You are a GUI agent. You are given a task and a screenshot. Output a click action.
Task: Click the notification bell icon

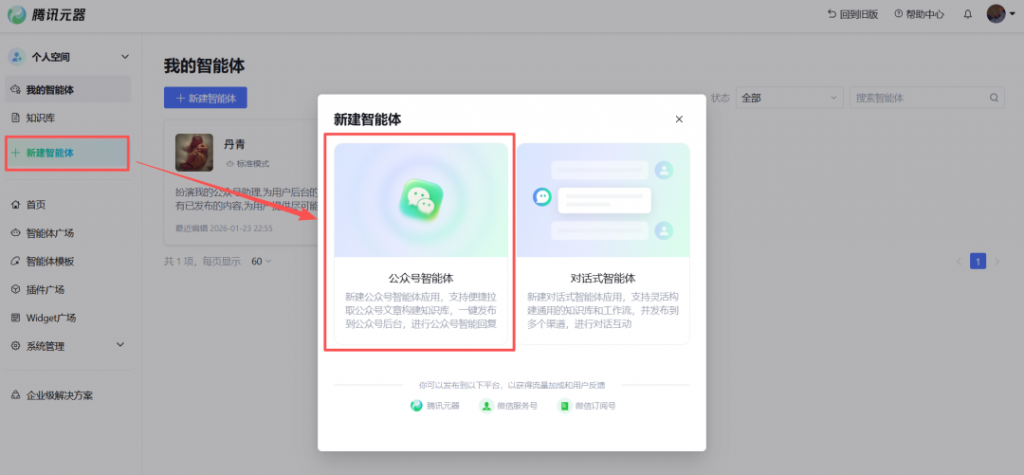click(967, 14)
